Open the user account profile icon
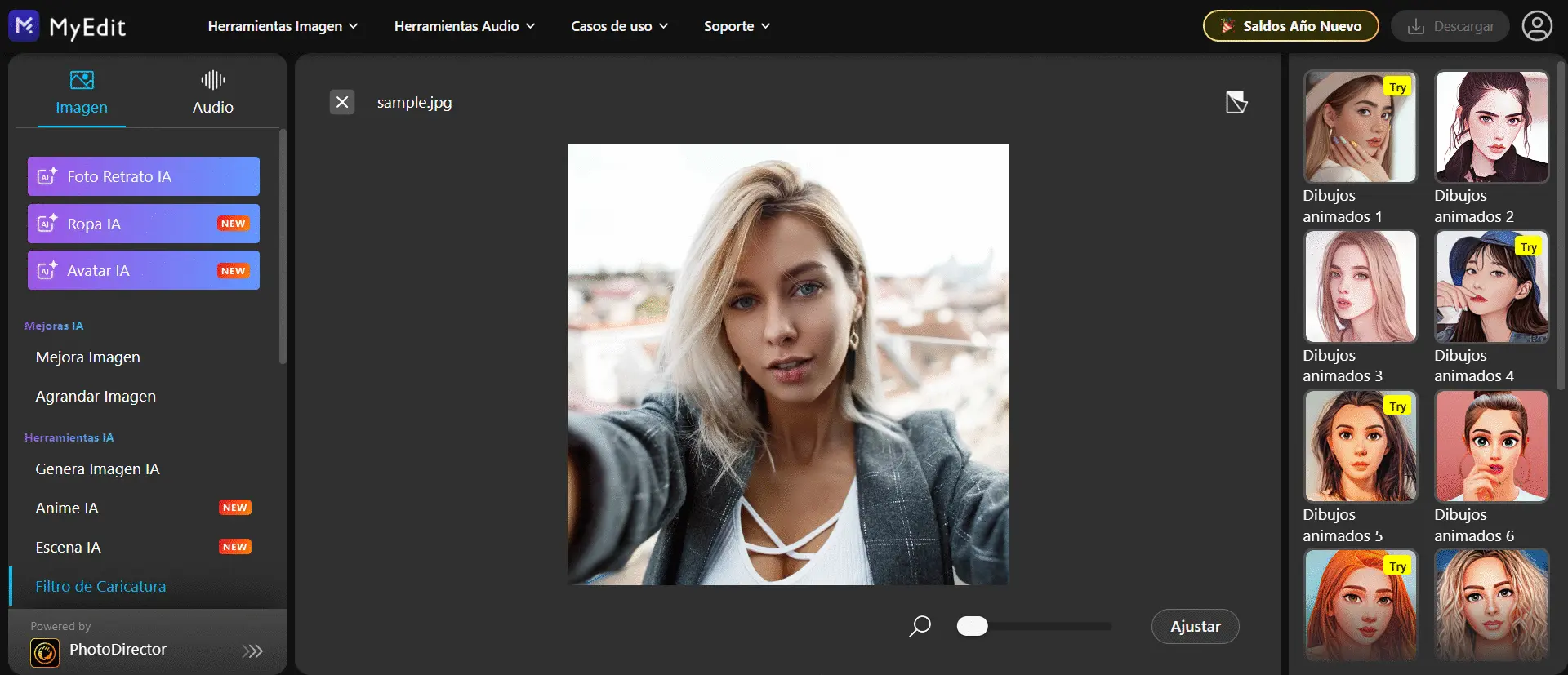 click(1537, 26)
